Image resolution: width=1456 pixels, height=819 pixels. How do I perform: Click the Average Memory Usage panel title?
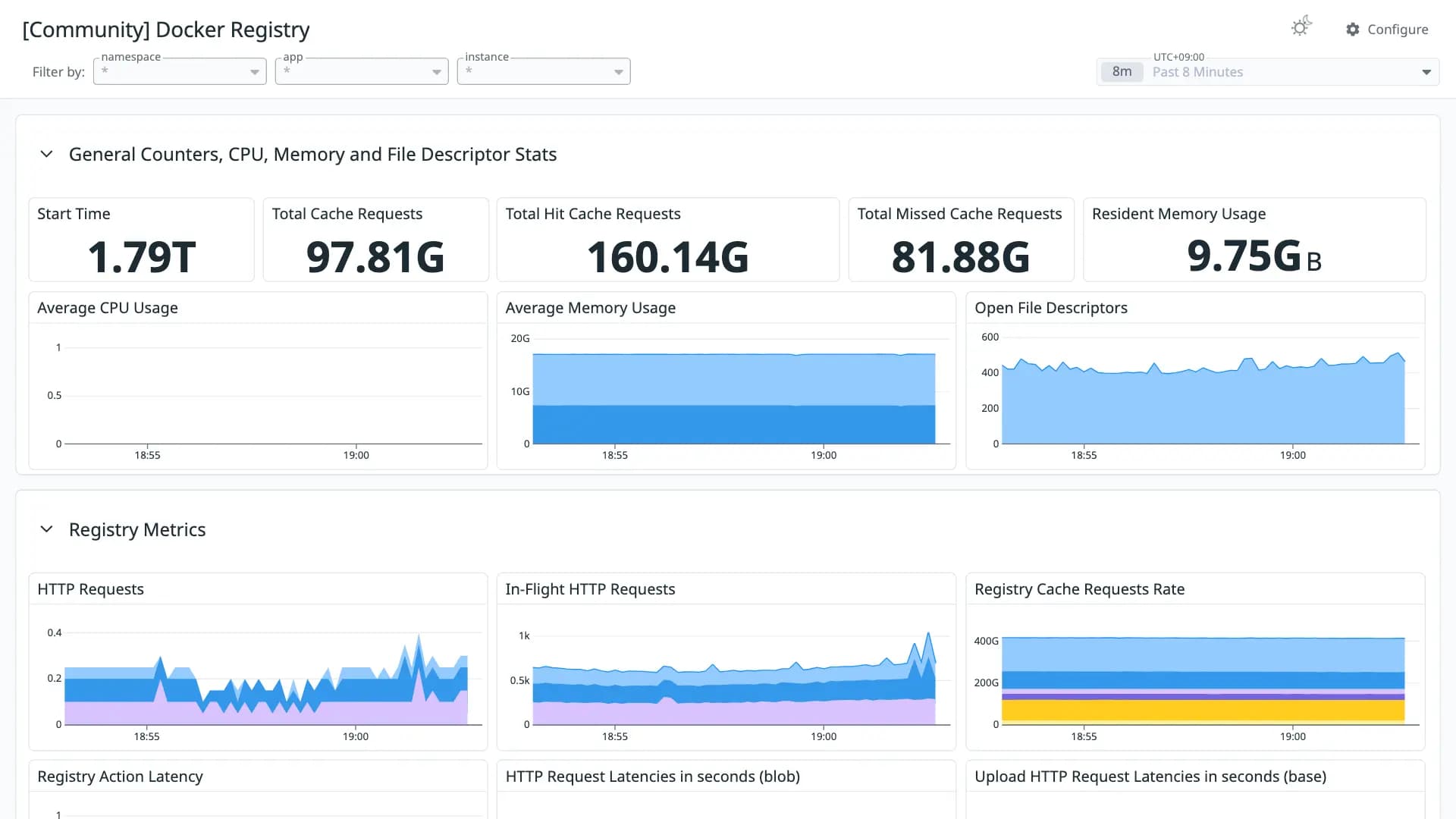(590, 308)
